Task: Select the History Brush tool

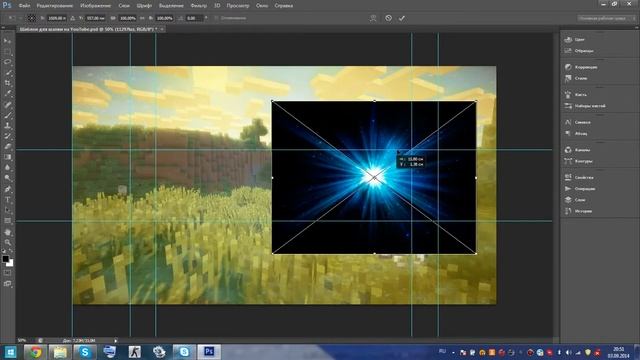Action: pos(8,136)
